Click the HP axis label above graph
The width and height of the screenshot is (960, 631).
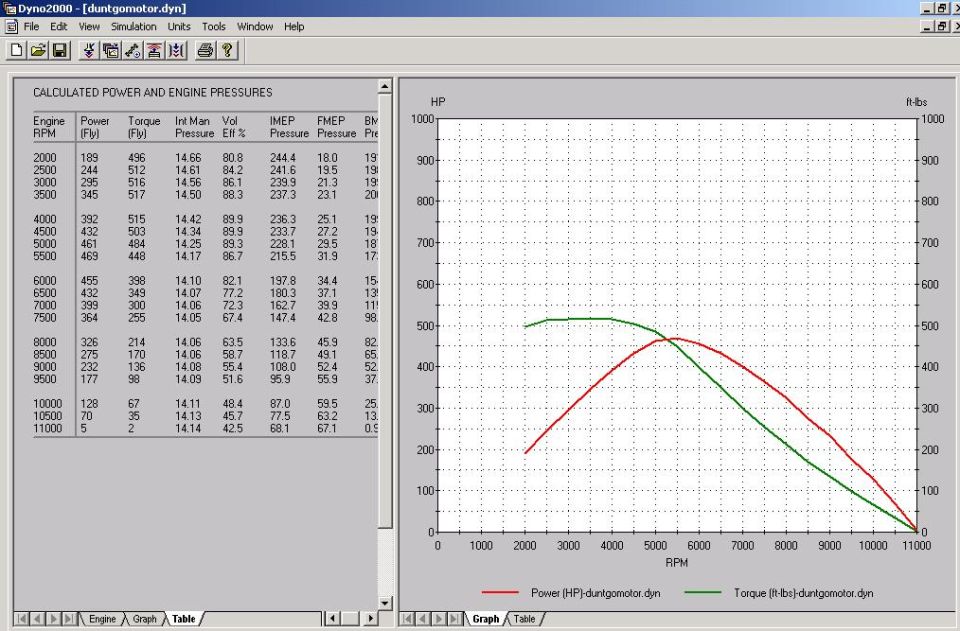coord(438,102)
